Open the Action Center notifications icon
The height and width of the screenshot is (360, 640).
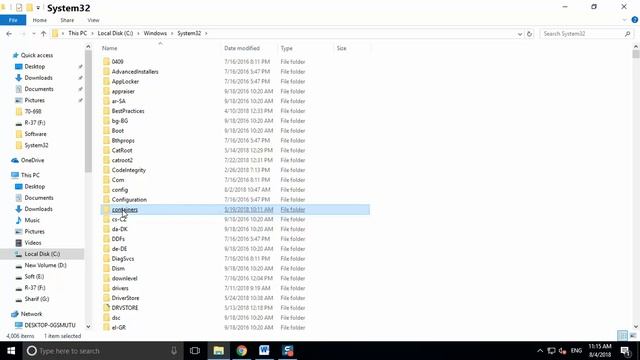pos(626,351)
